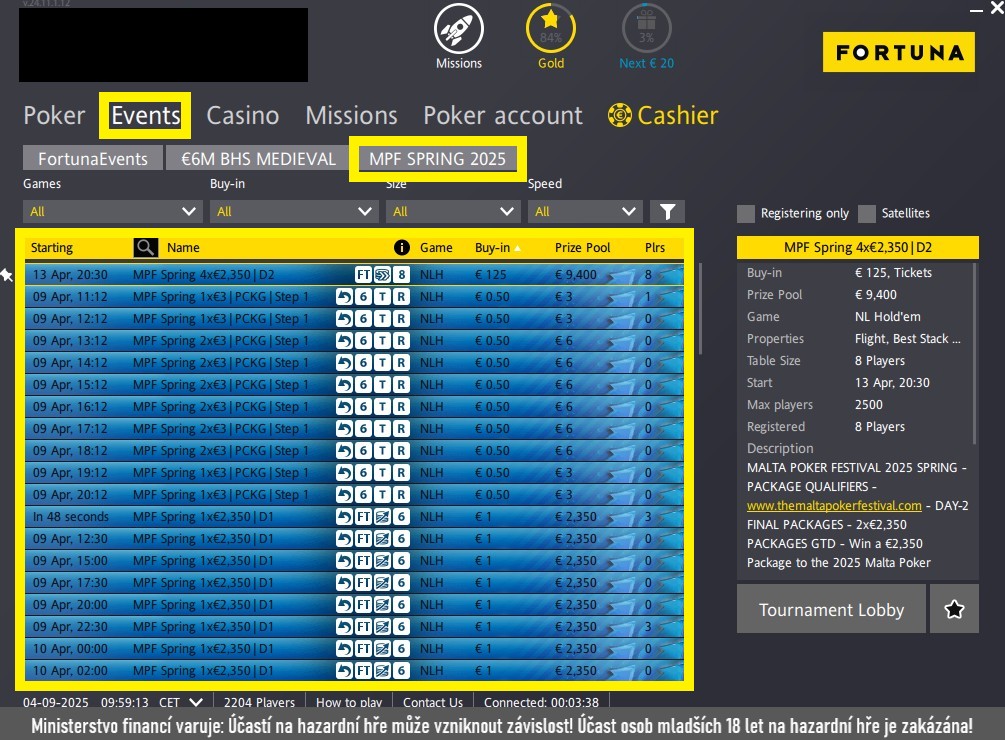The image size is (1005, 740).
Task: Sort the table by Game column
Action: 436,247
